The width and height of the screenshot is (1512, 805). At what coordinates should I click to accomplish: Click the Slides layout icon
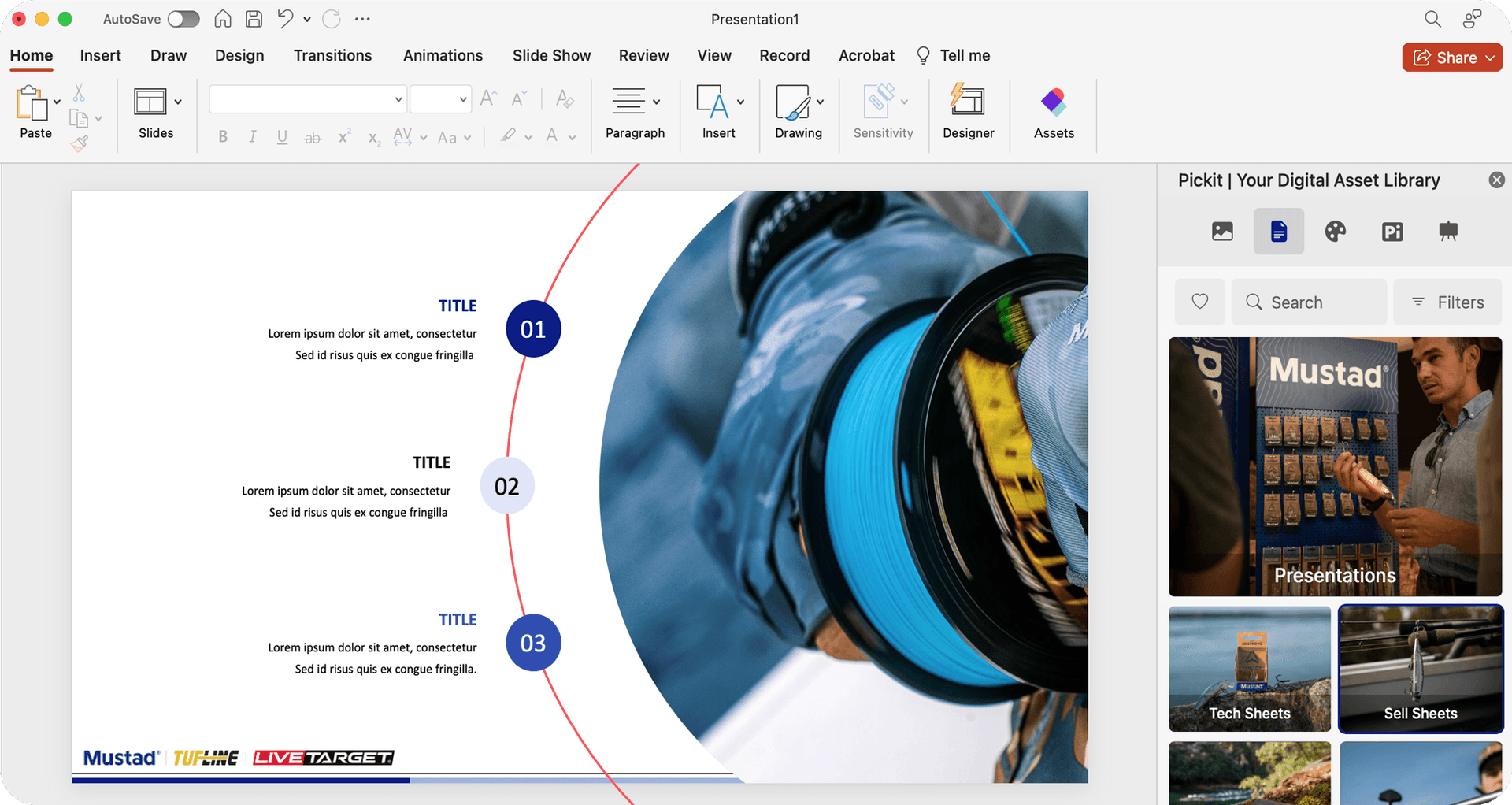click(x=150, y=102)
